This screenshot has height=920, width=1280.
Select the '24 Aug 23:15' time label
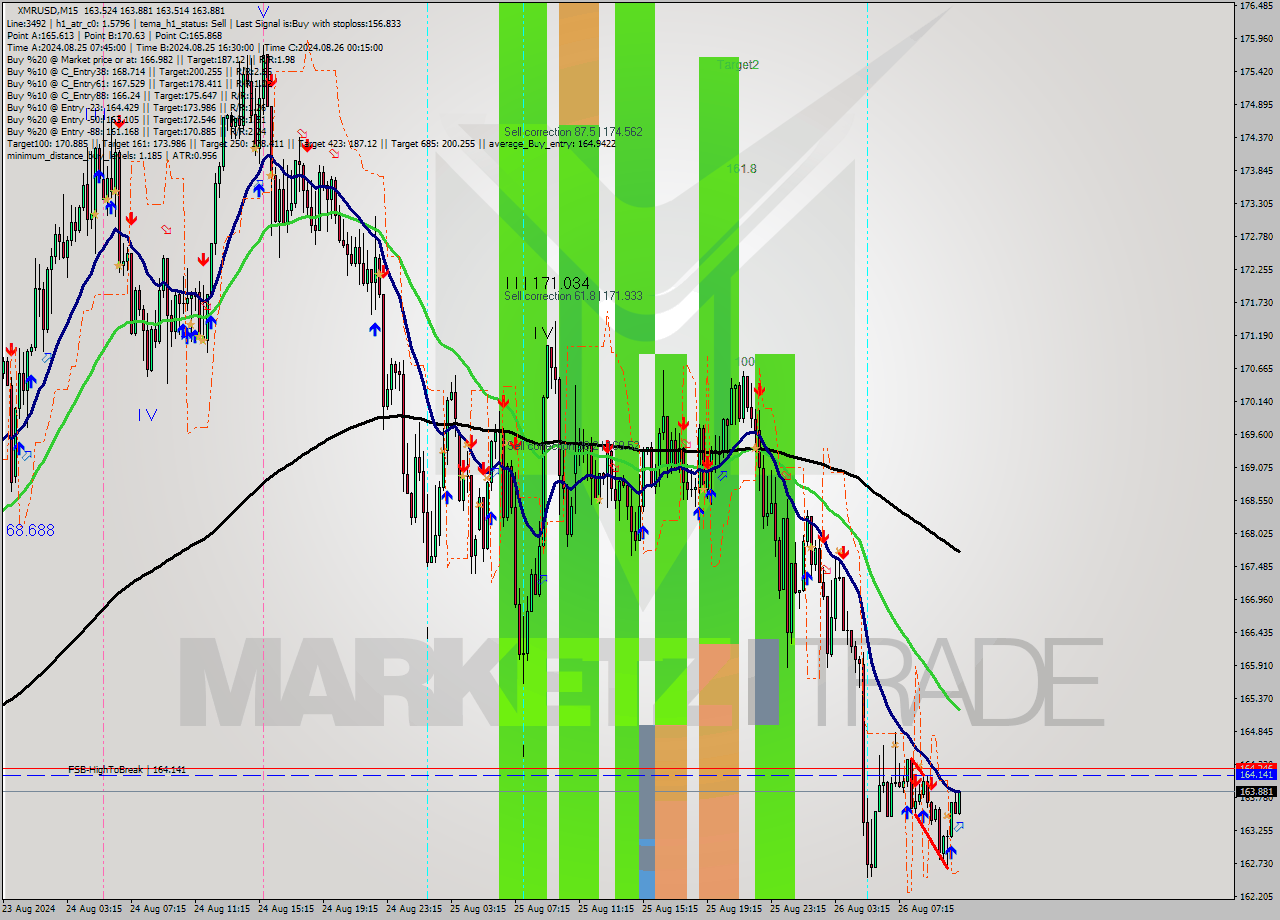coord(414,909)
